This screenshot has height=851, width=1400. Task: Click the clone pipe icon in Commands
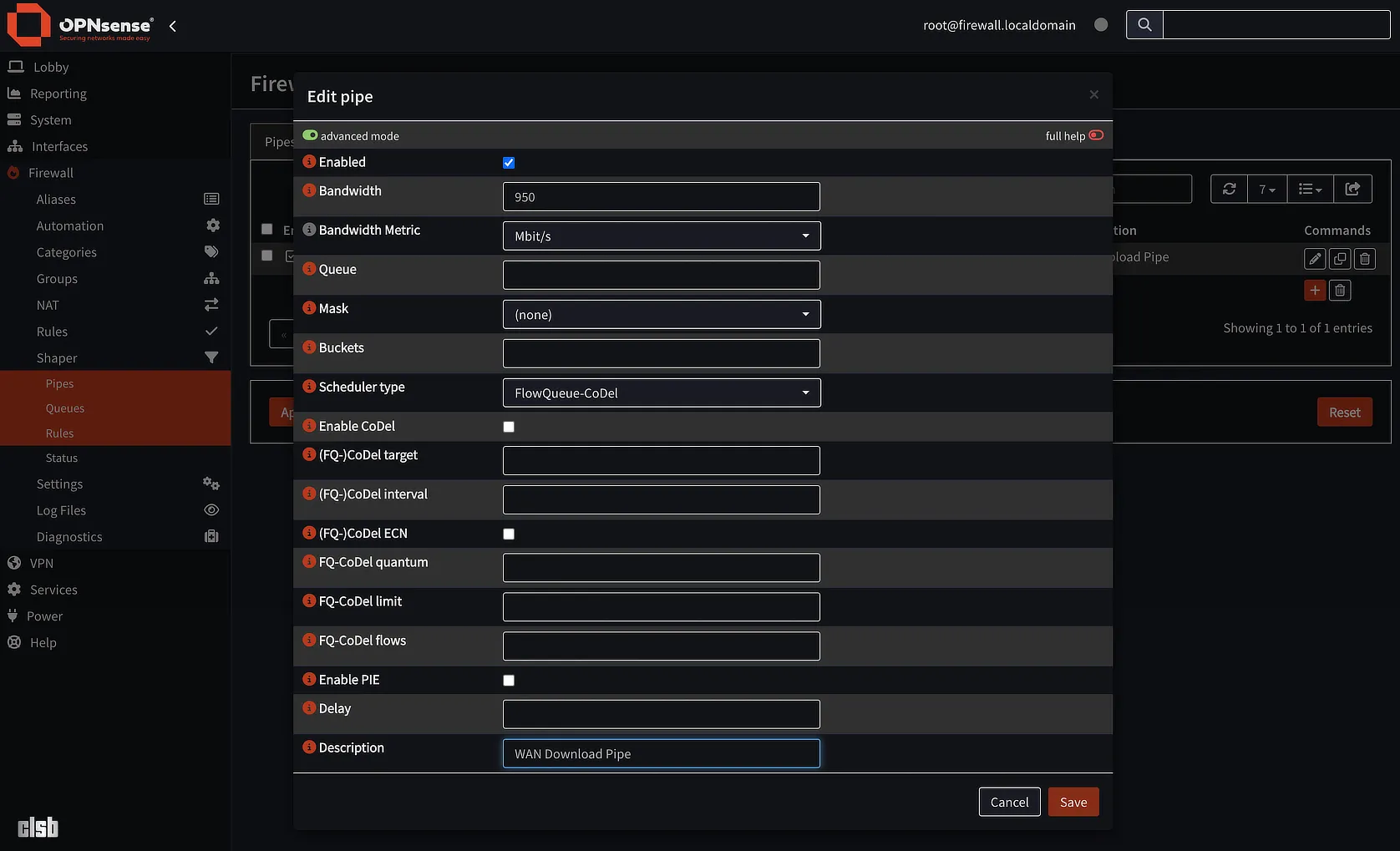1340,259
